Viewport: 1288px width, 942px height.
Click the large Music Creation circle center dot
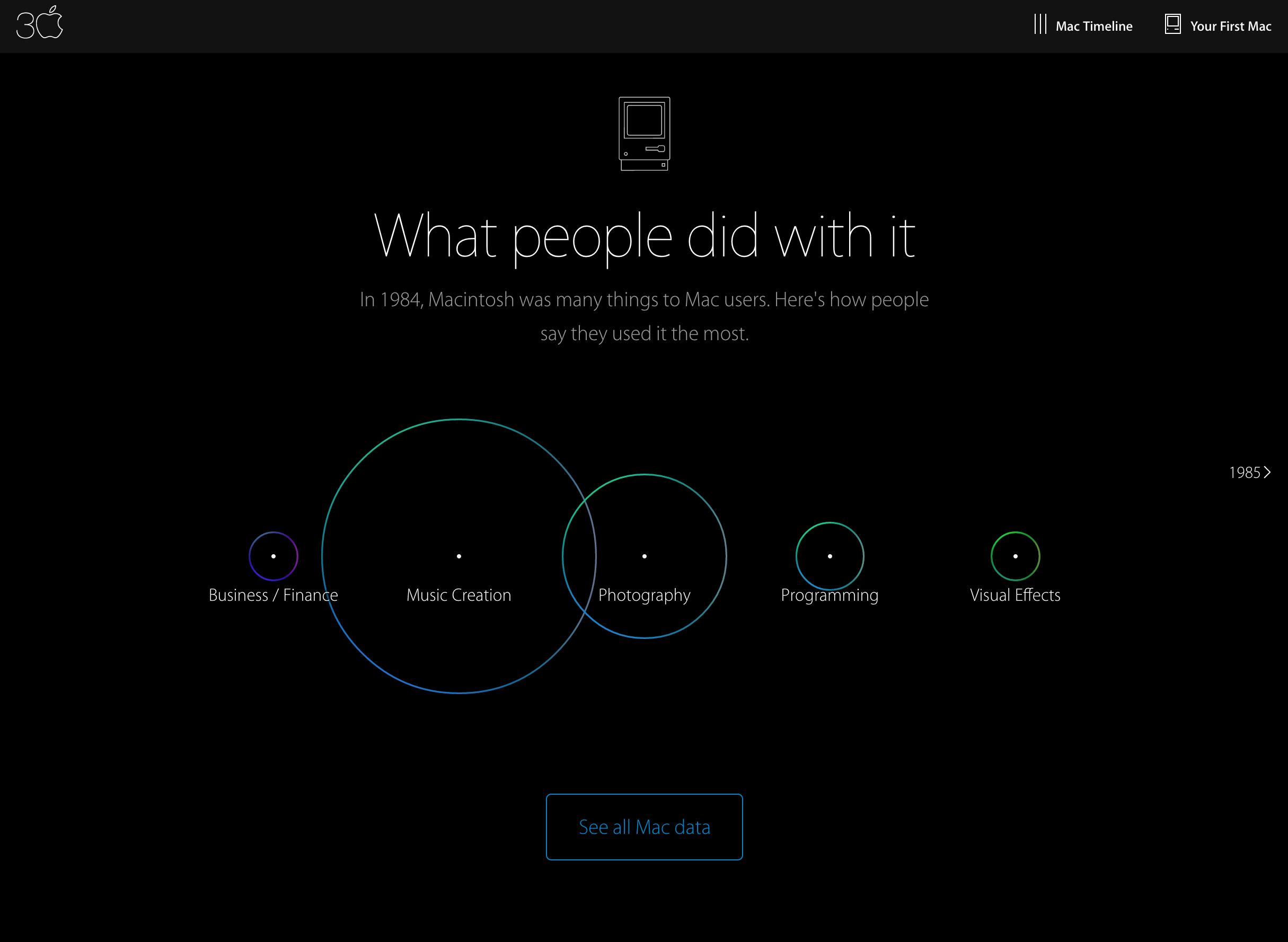[x=458, y=556]
